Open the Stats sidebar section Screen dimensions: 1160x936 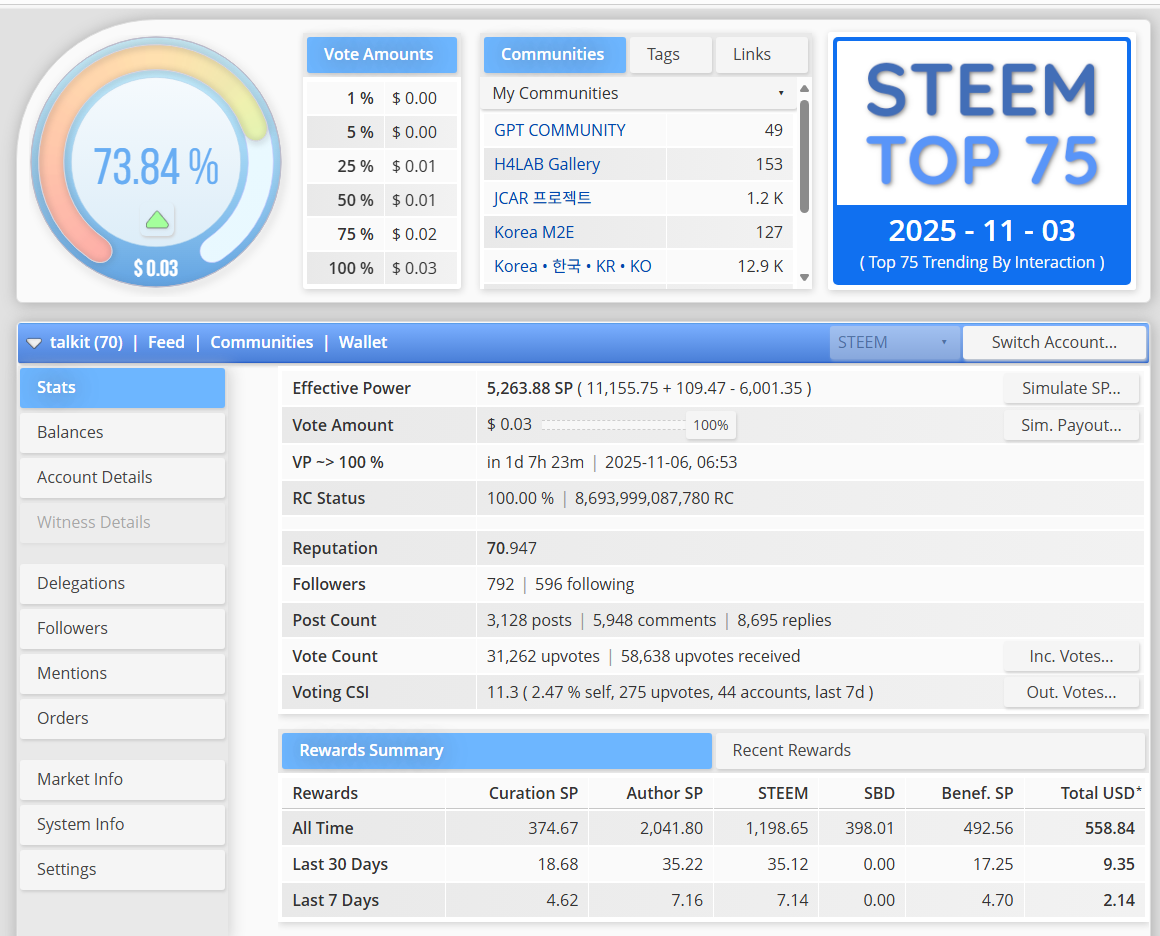122,388
